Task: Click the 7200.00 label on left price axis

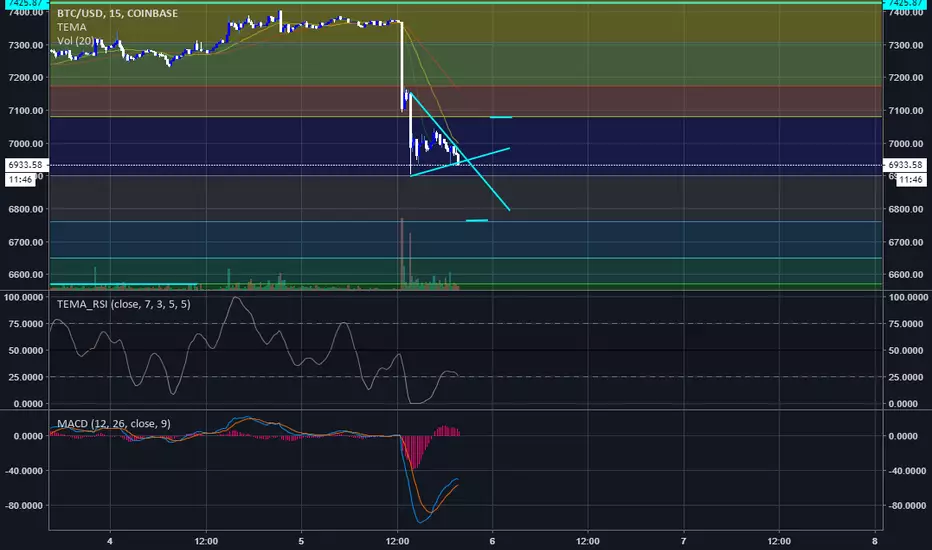Action: (26, 77)
